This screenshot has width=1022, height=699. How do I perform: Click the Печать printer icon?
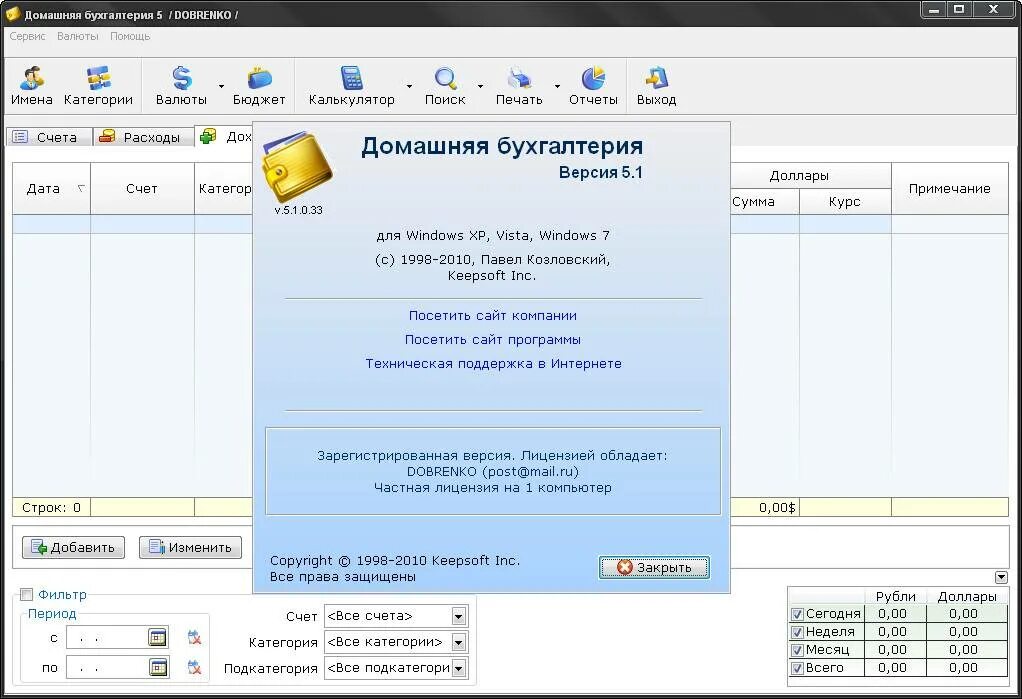coord(519,85)
